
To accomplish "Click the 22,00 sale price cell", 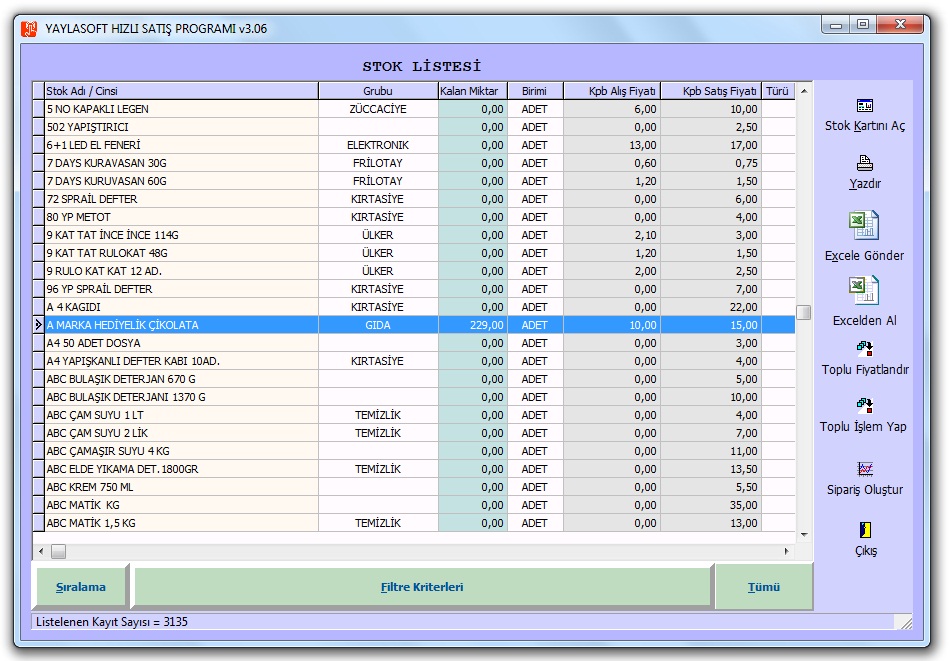I will 711,307.
